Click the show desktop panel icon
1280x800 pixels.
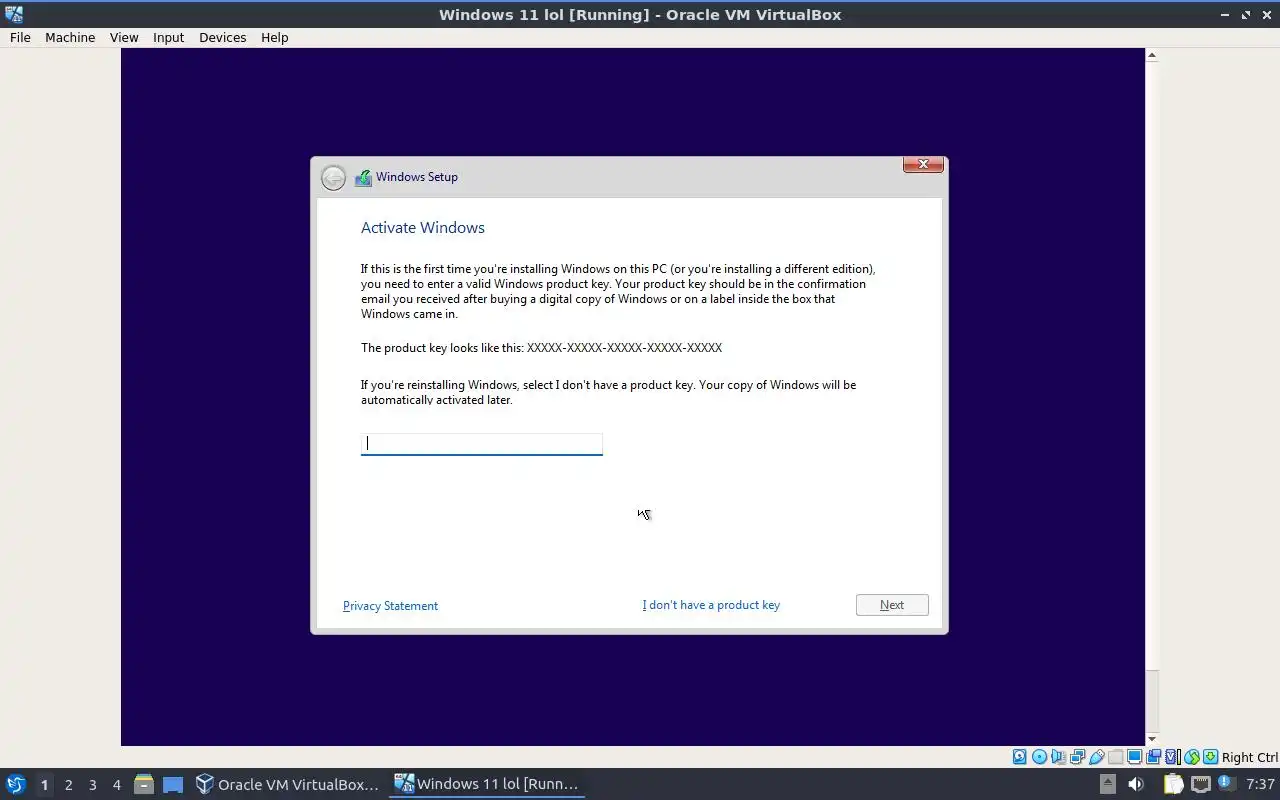point(173,785)
